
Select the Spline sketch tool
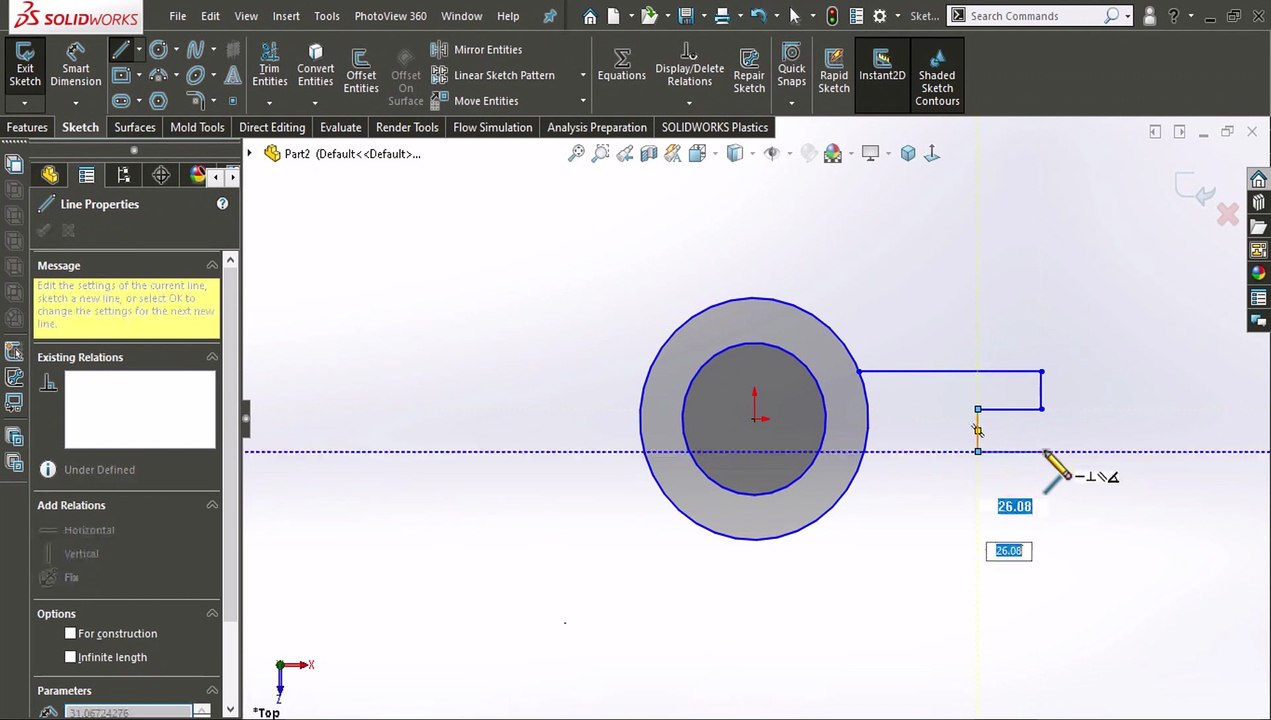click(x=195, y=50)
